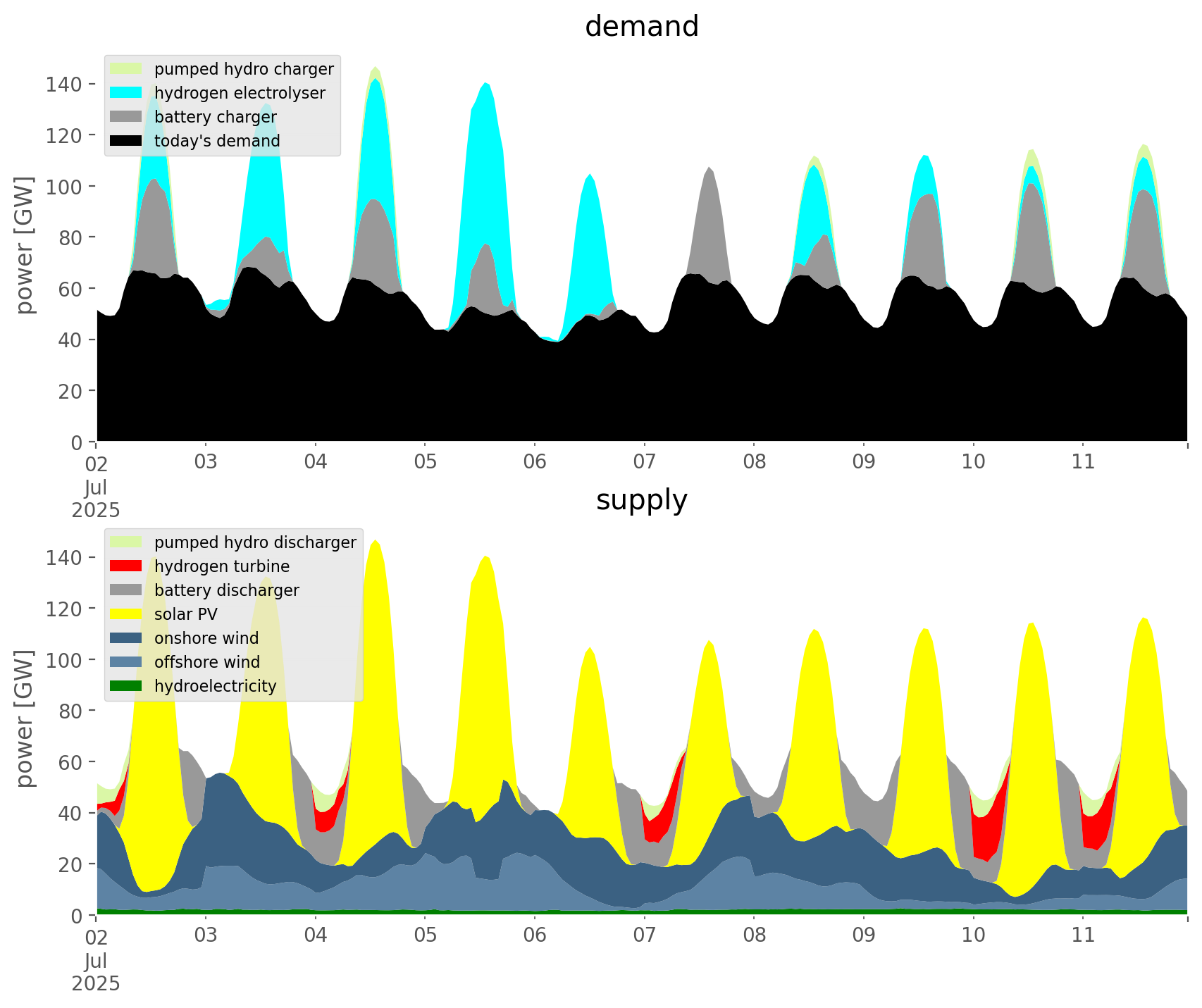Click the 100 y-axis tick on supply chart

(x=64, y=660)
